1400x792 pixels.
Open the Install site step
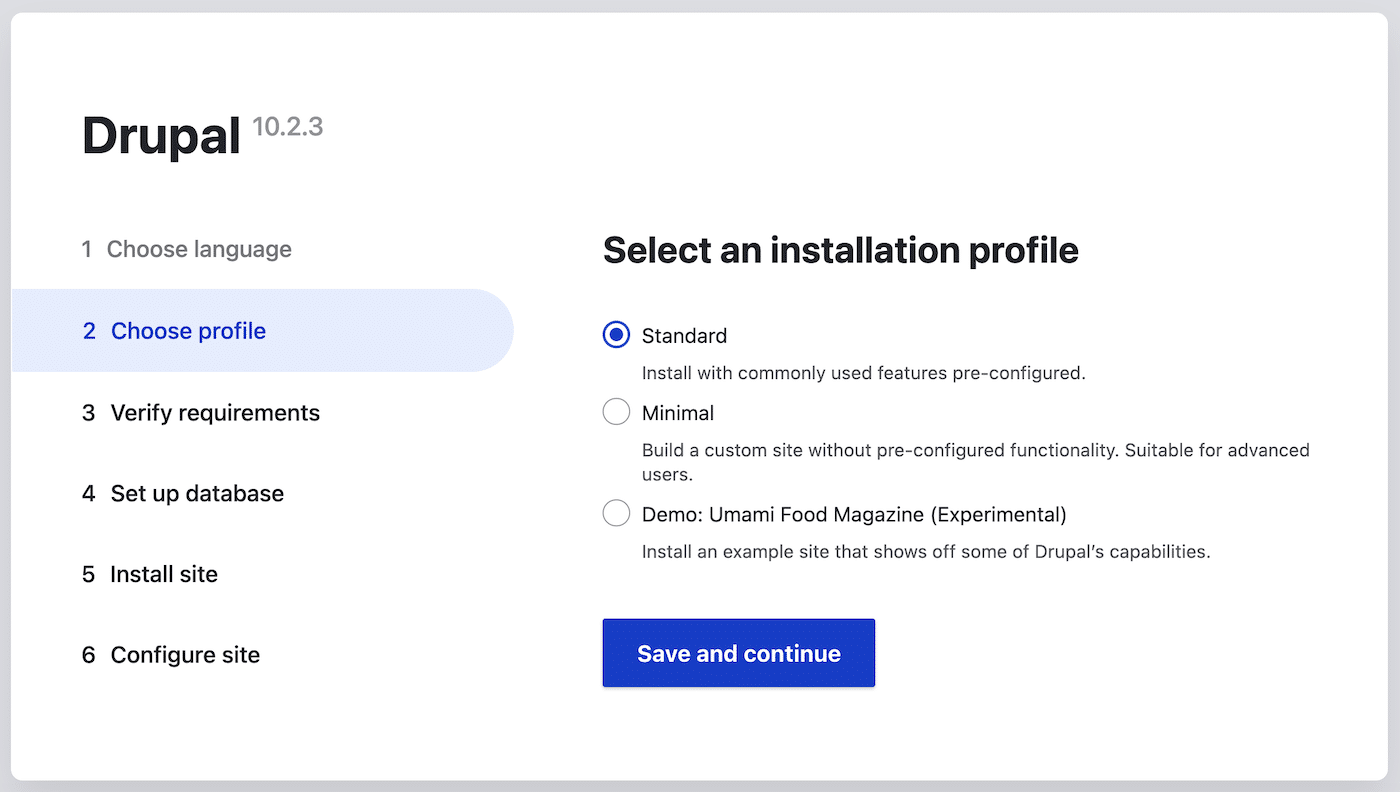(x=164, y=574)
